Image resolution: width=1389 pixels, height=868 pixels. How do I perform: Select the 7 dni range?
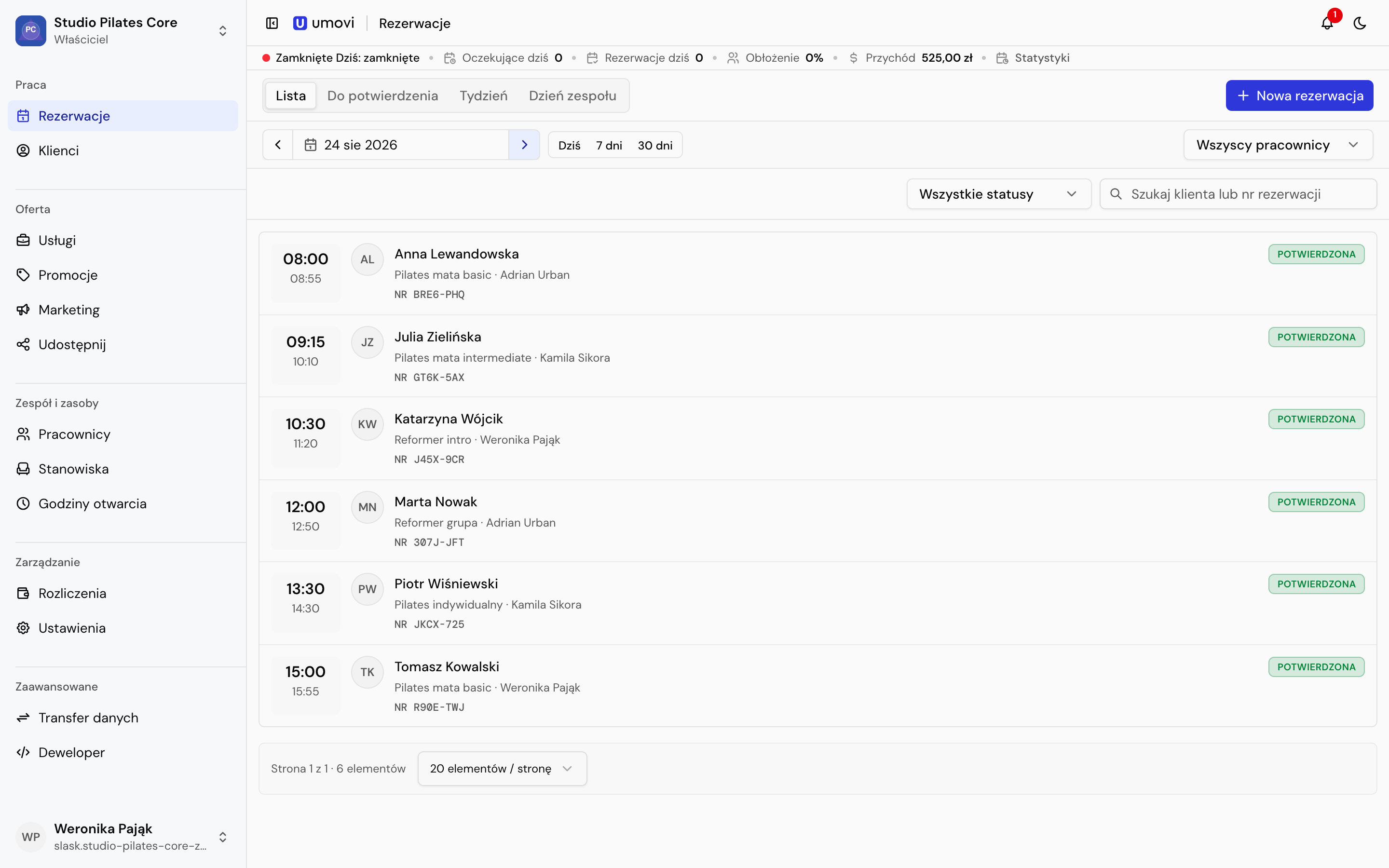[x=608, y=145]
